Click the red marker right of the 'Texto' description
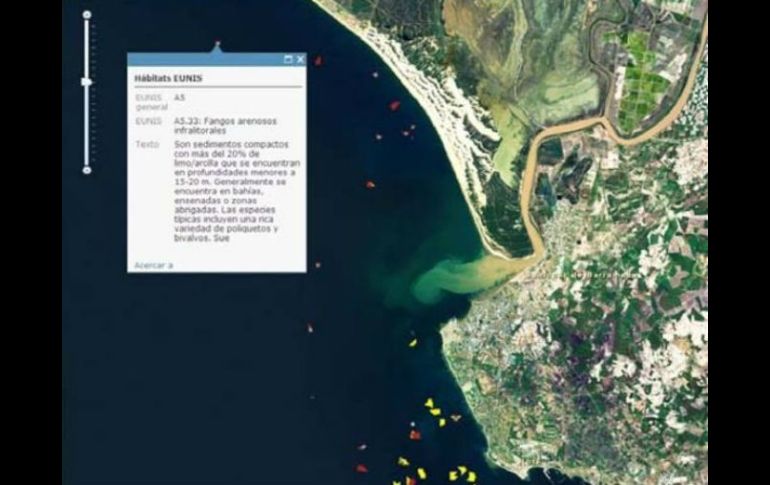Viewport: 770px width, 485px height. [x=370, y=184]
